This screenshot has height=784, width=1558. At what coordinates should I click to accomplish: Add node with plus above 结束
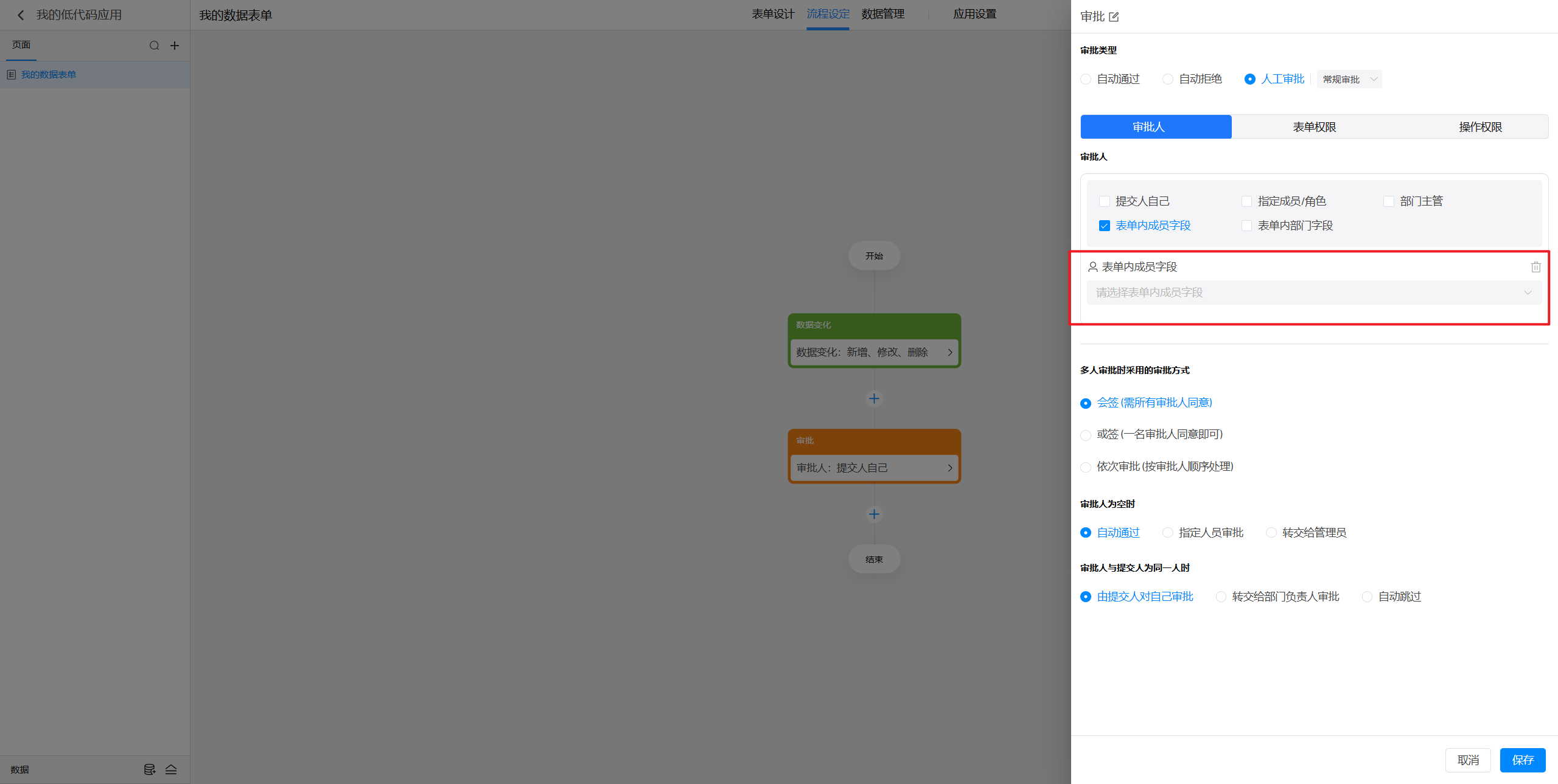tap(874, 515)
